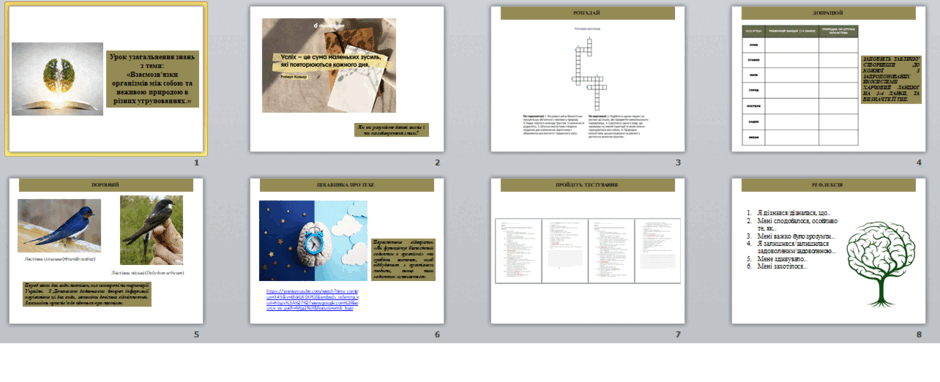
Task: Select slide 8 titled 'РЕФЛЕКСІЯ' with tree
Action: tap(828, 251)
